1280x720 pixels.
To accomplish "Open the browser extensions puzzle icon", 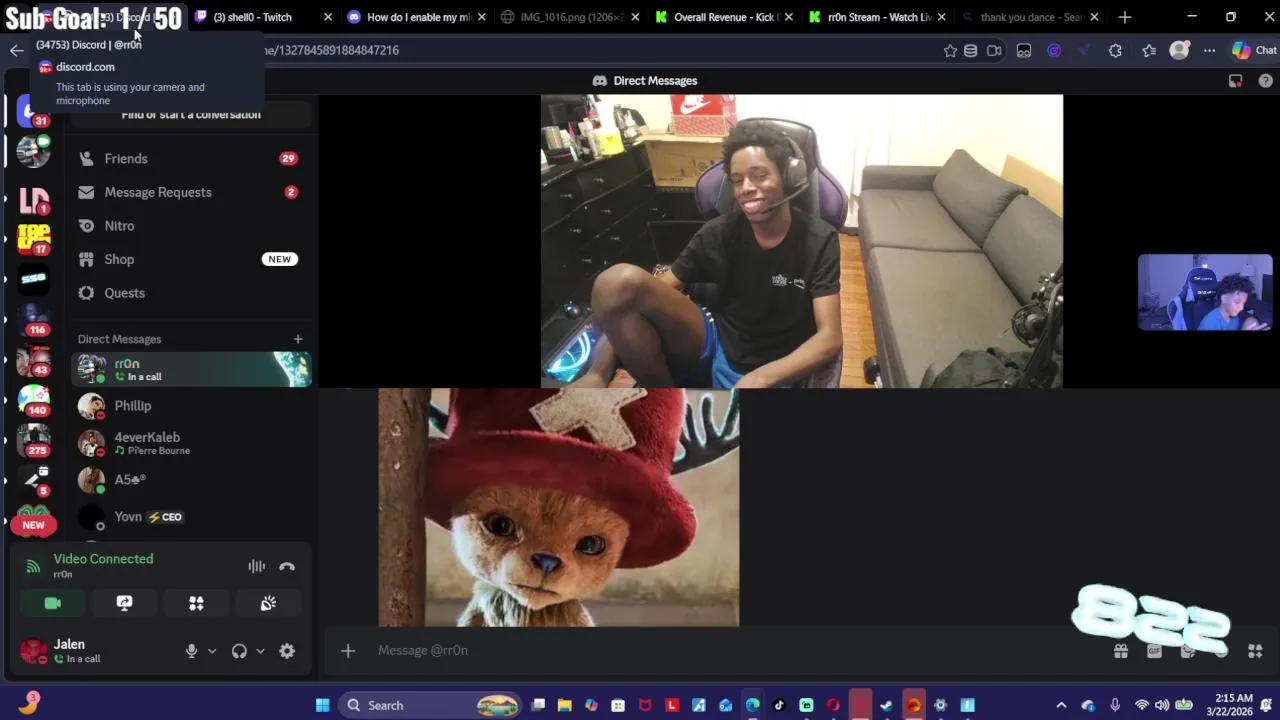I will click(1115, 50).
